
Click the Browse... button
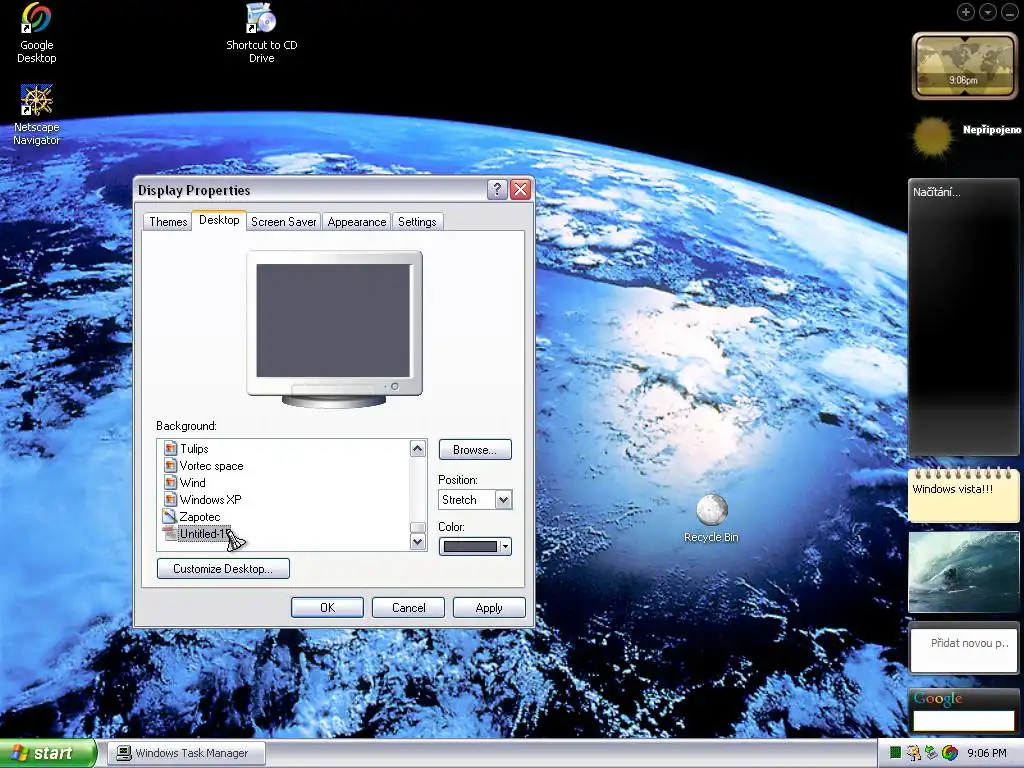(475, 449)
